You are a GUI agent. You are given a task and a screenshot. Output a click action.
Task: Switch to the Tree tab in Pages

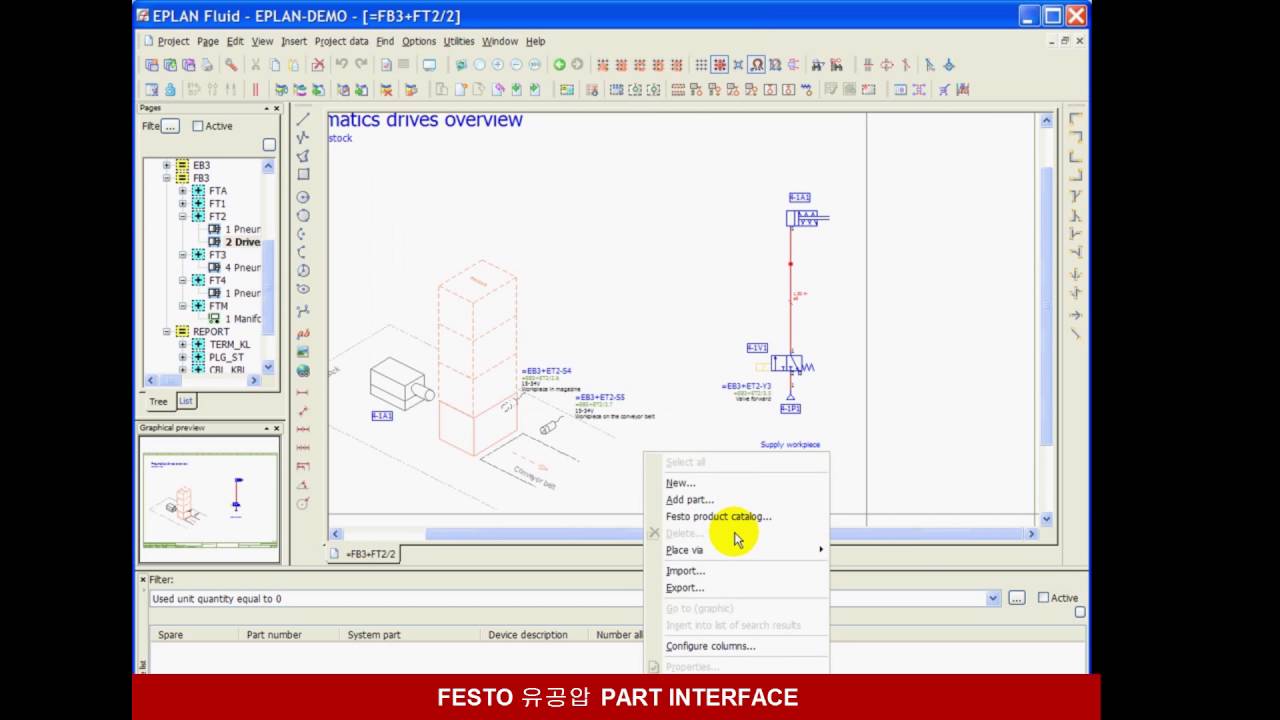coord(158,401)
